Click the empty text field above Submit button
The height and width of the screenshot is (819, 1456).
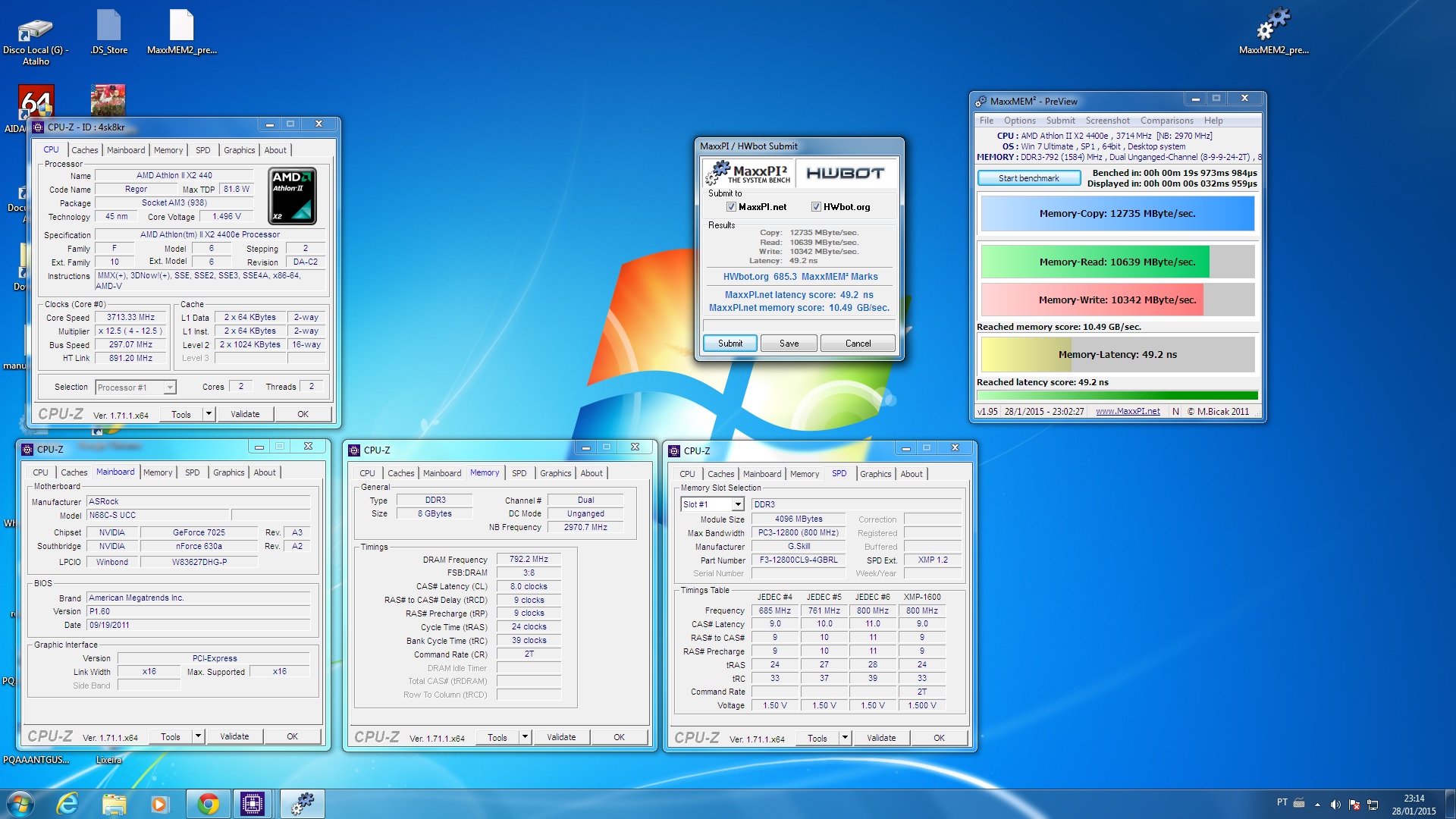tap(799, 325)
